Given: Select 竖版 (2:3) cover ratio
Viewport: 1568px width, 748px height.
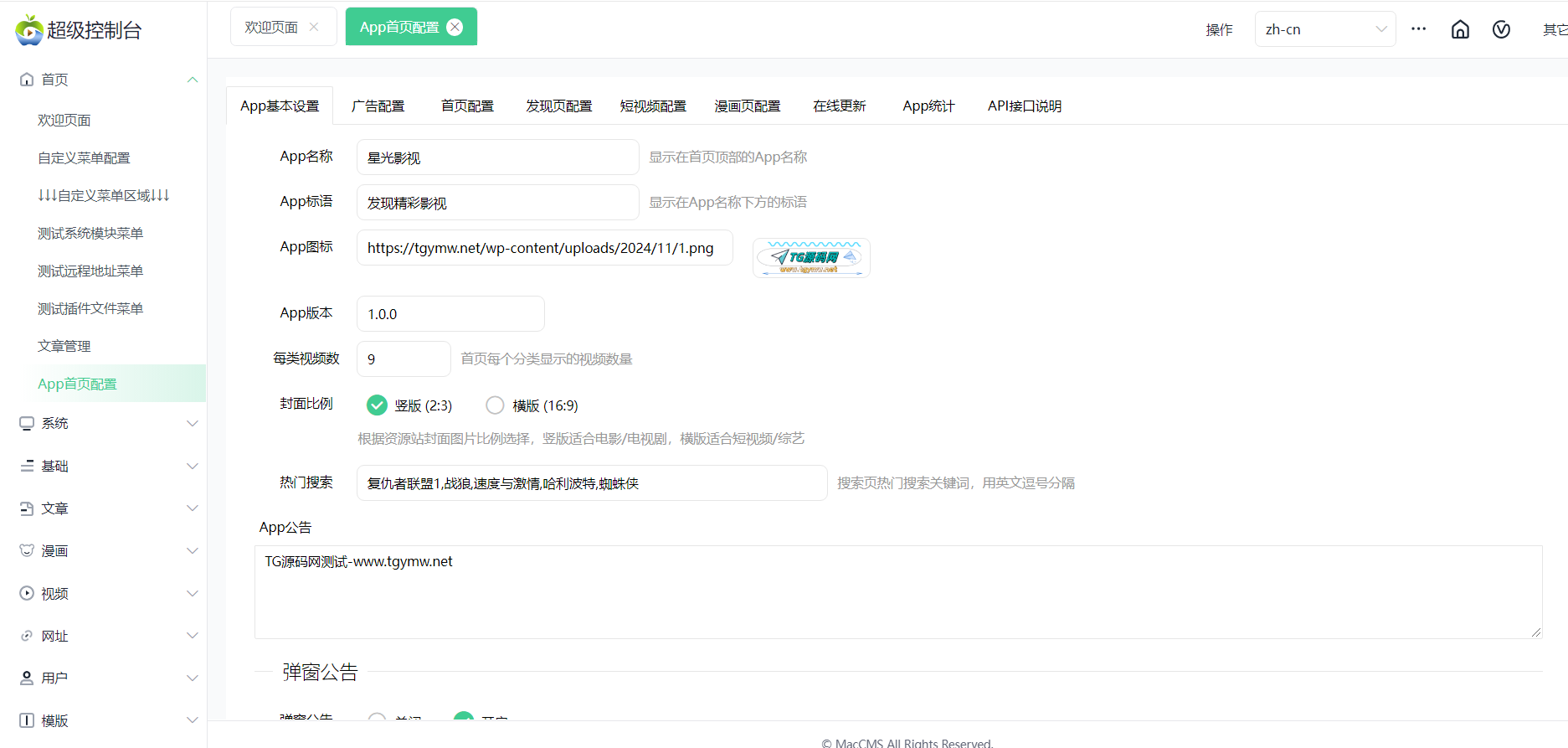Looking at the screenshot, I should coord(378,405).
